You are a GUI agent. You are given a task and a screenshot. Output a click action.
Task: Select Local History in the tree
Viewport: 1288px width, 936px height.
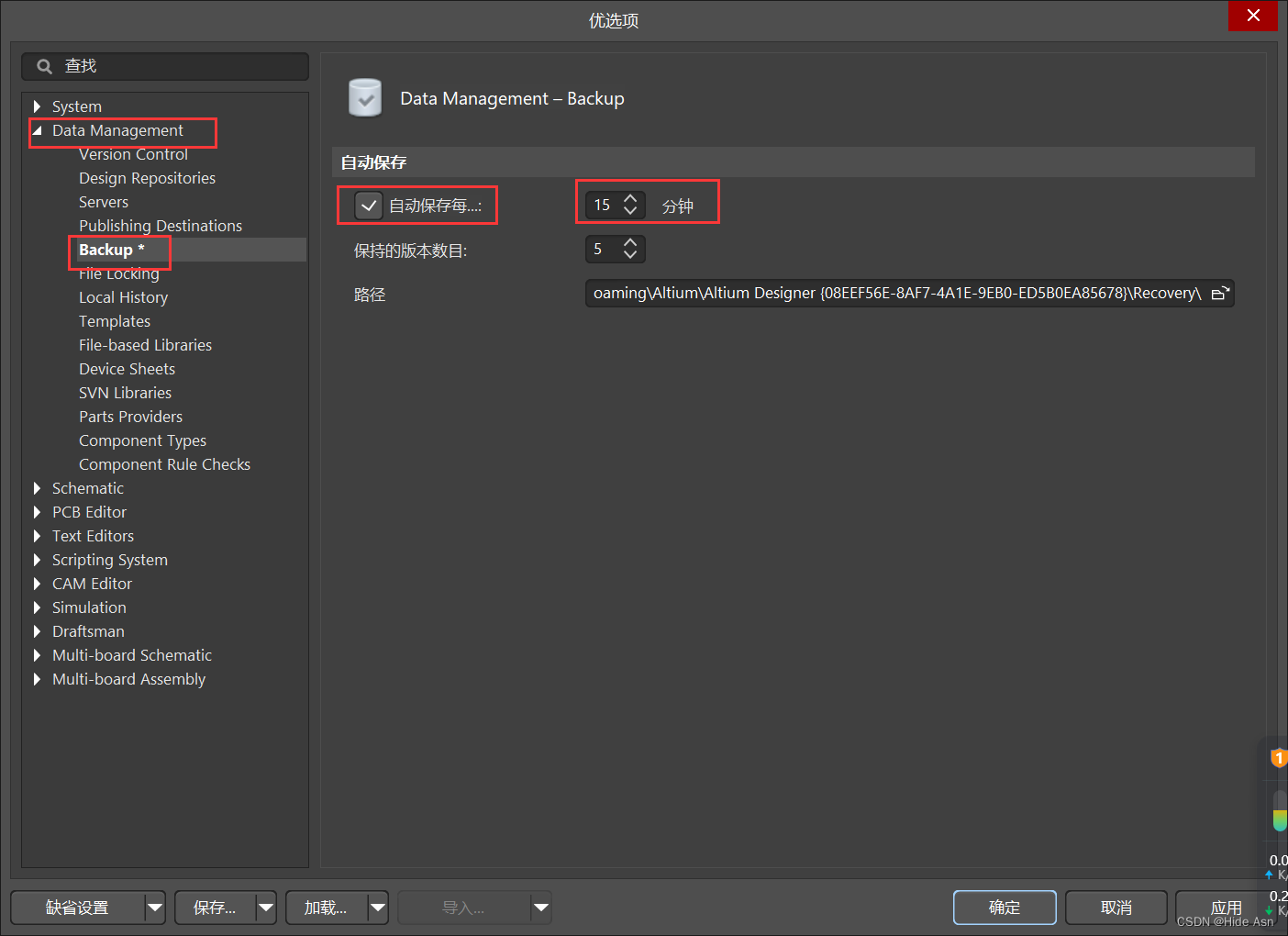tap(123, 297)
